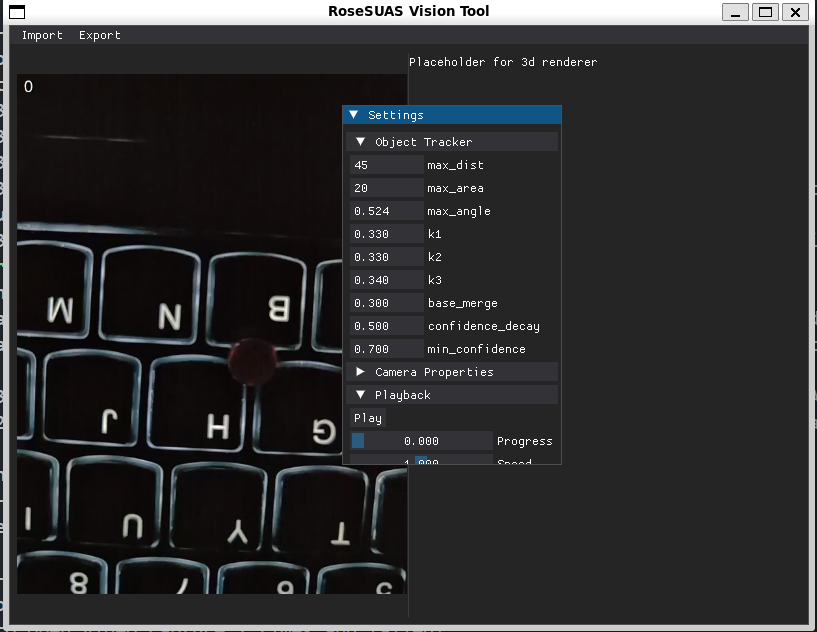Open the Export menu
Viewport: 817px width, 632px height.
pyautogui.click(x=100, y=35)
